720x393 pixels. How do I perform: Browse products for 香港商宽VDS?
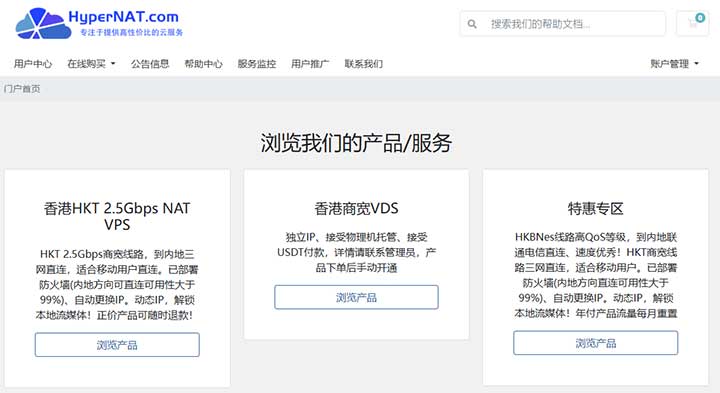(356, 298)
